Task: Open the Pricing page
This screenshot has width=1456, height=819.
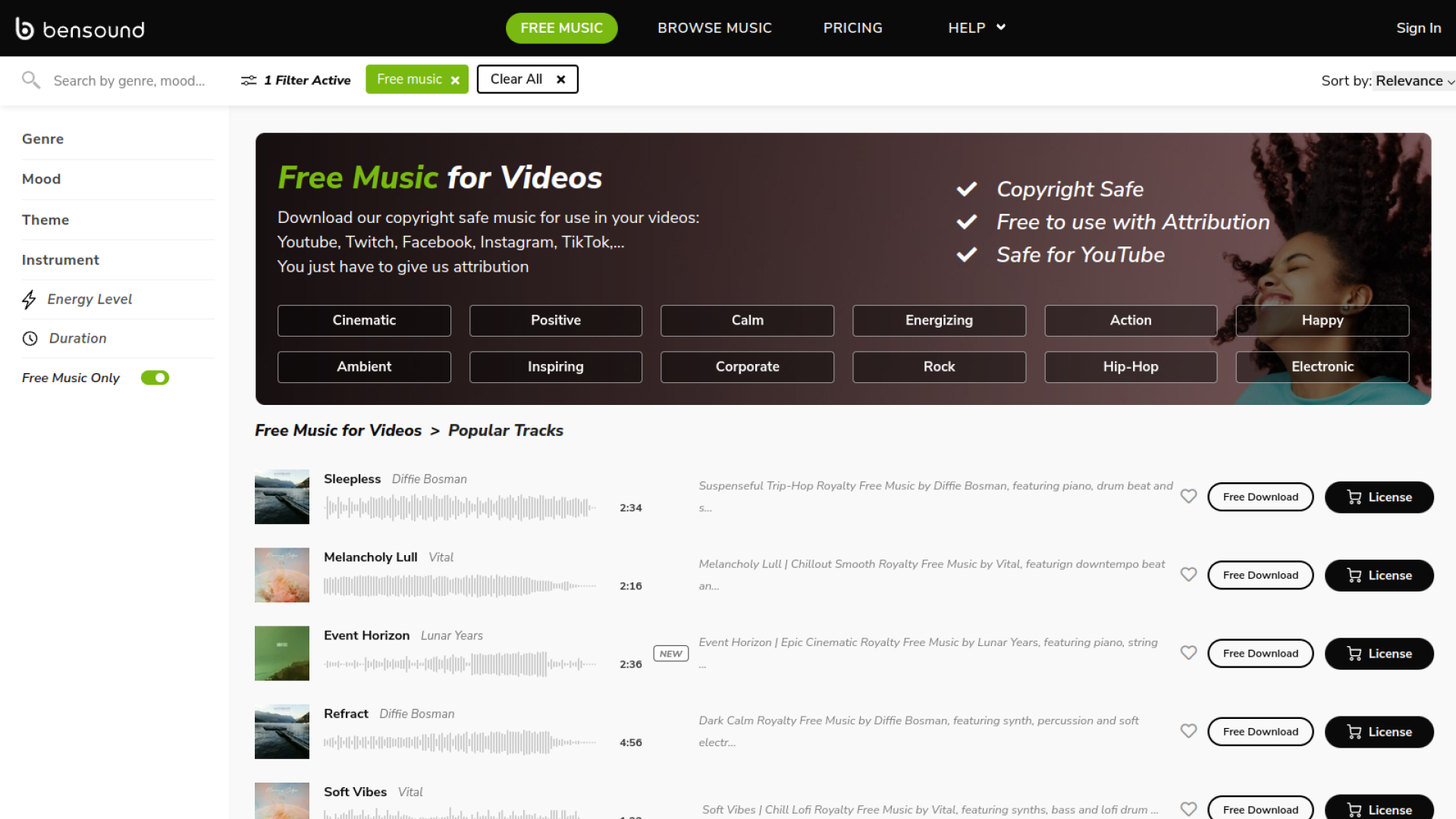Action: tap(852, 28)
